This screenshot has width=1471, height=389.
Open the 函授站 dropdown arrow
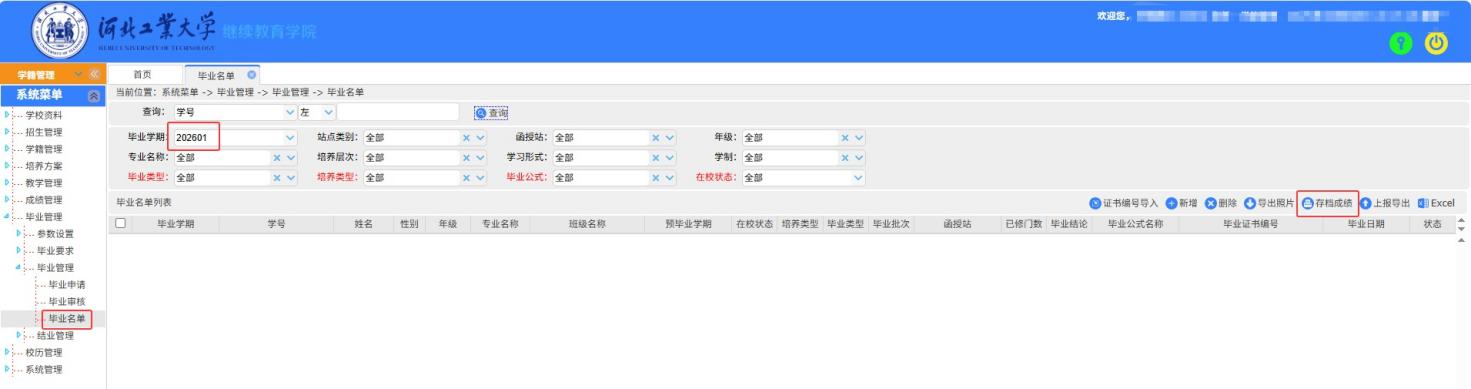pyautogui.click(x=670, y=138)
